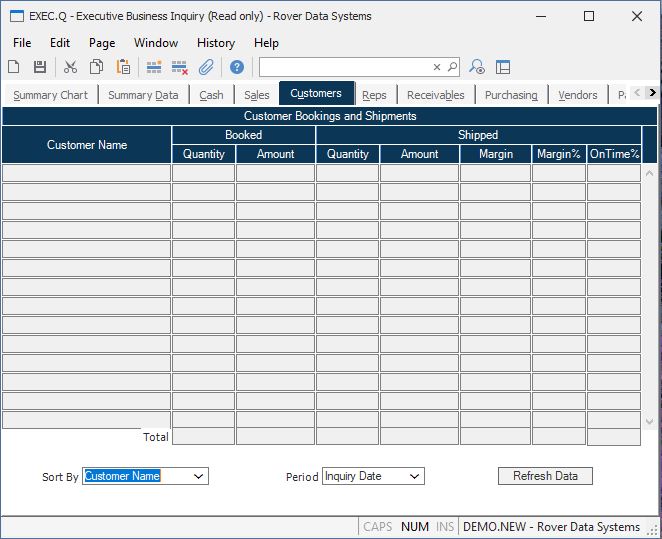662x539 pixels.
Task: Click the Save disk icon
Action: (40, 67)
